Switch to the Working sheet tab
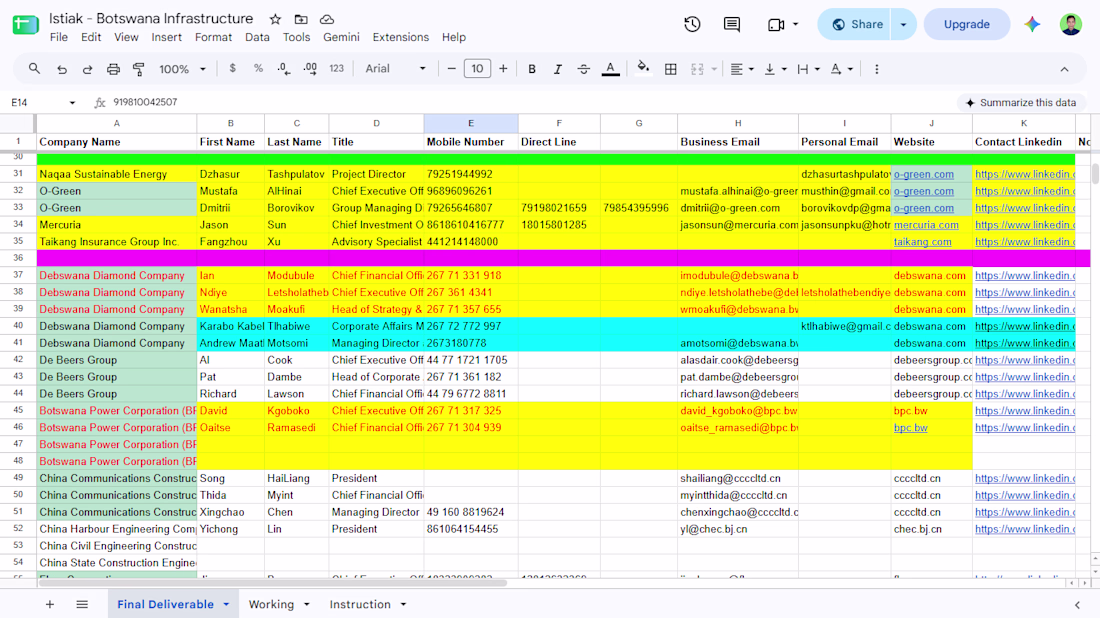This screenshot has height=618, width=1100. 271,604
